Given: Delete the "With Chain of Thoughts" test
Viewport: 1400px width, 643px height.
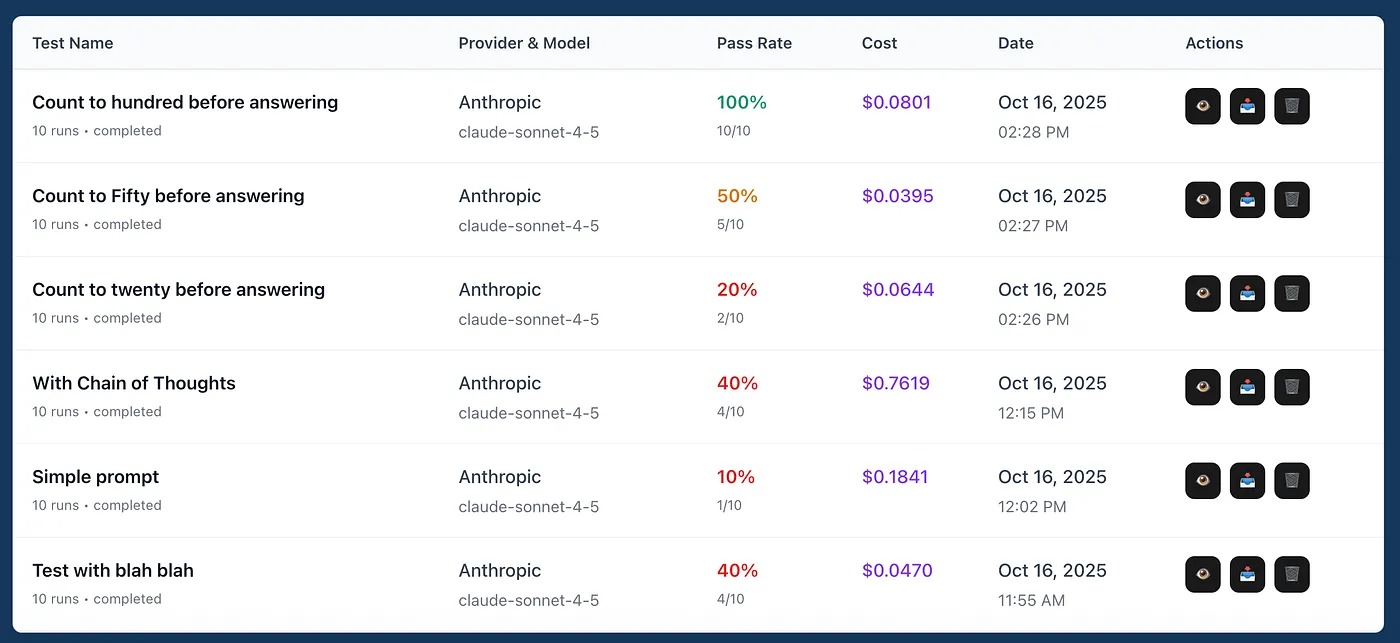Looking at the screenshot, I should click(x=1292, y=387).
